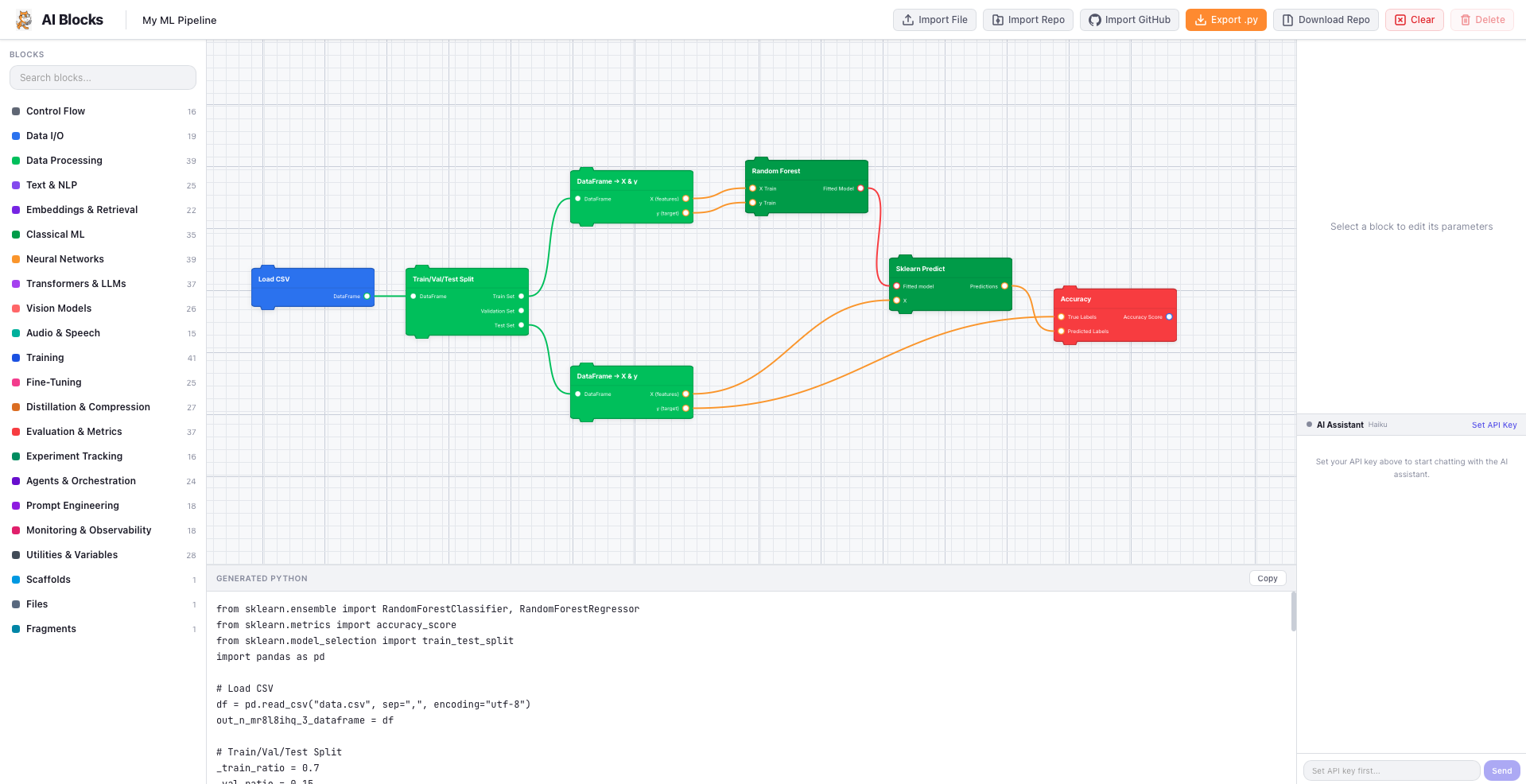
Task: Click Random Forest's y Train input port
Action: point(752,203)
